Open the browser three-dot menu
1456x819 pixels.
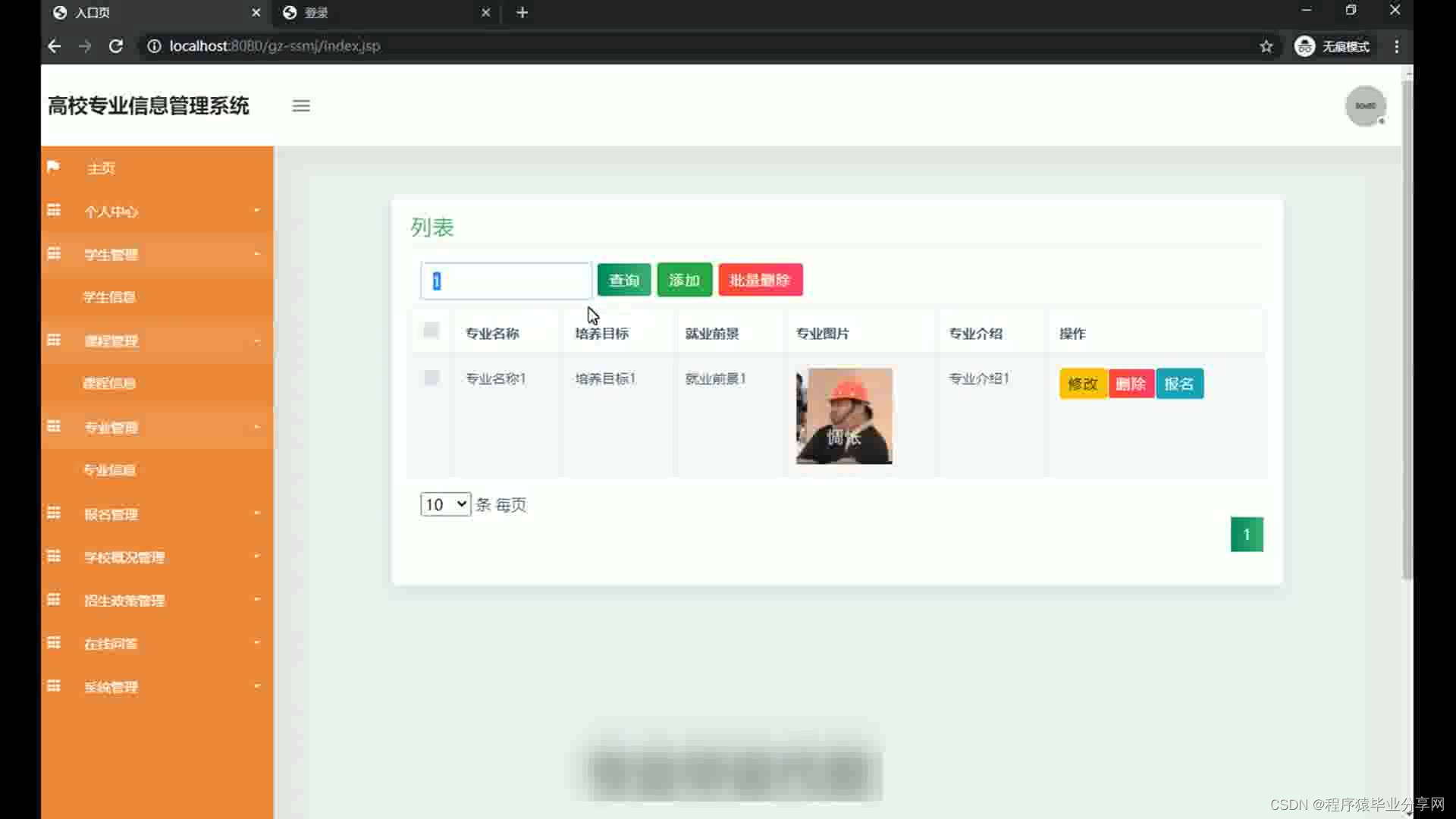point(1396,46)
